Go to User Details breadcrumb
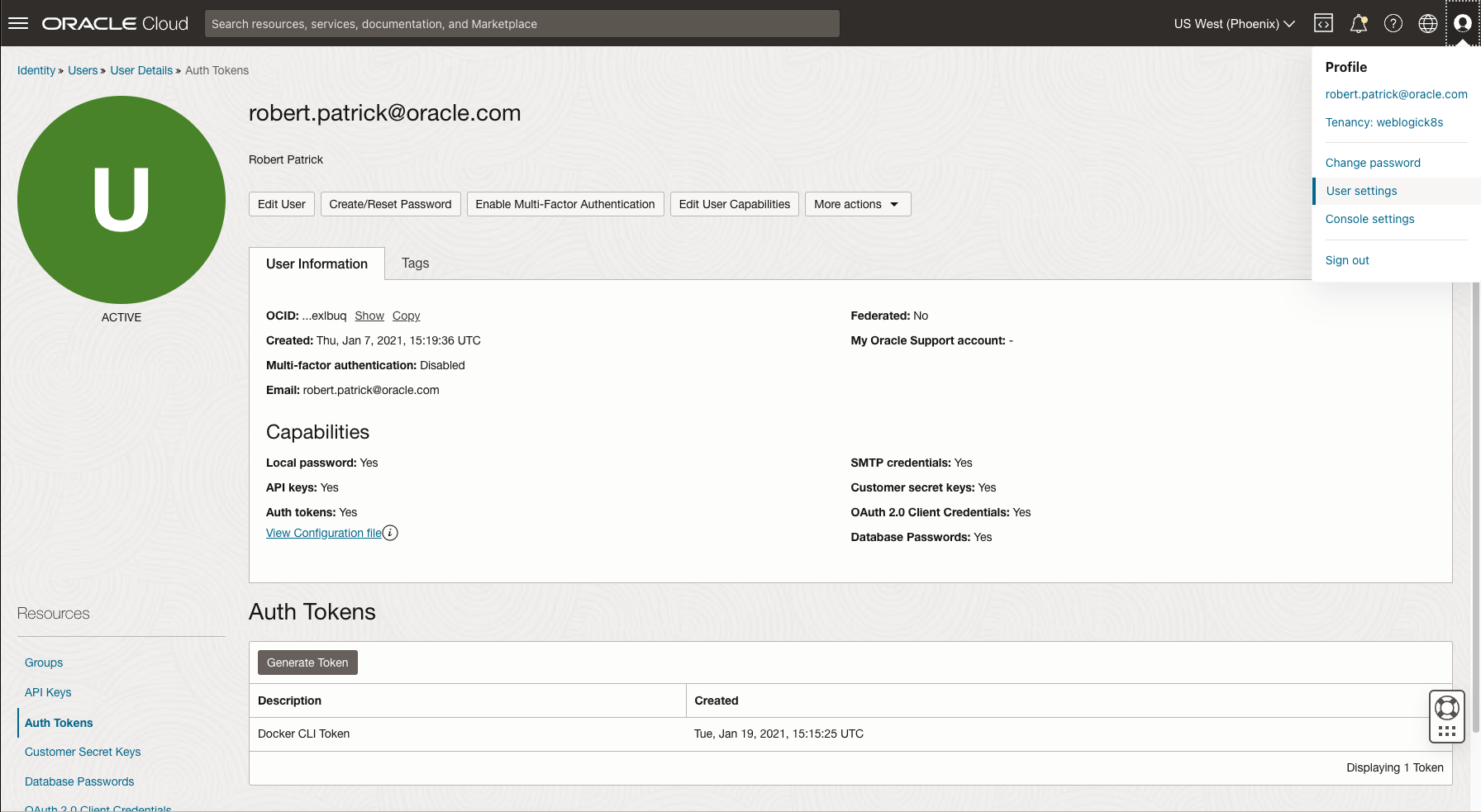Image resolution: width=1481 pixels, height=812 pixels. pos(141,70)
